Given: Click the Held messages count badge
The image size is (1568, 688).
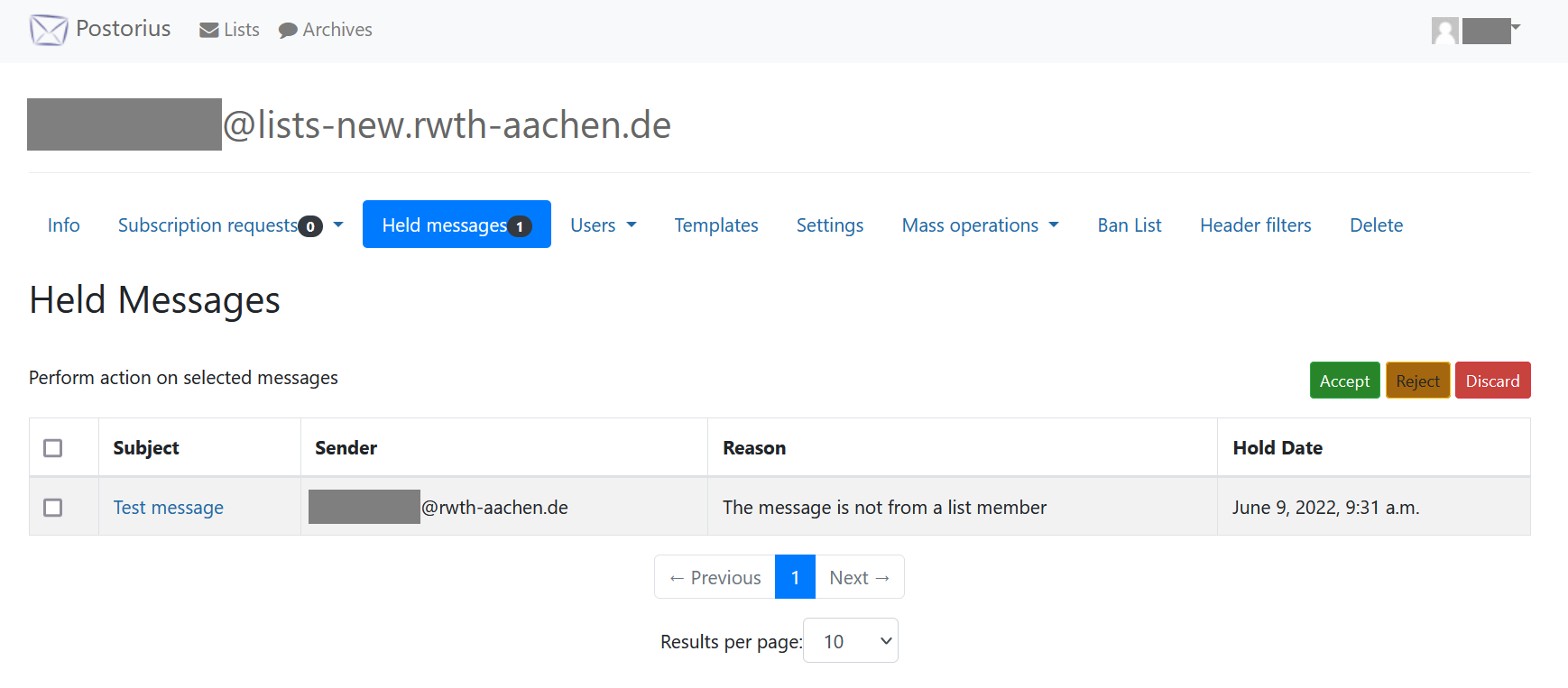Looking at the screenshot, I should click(x=520, y=226).
